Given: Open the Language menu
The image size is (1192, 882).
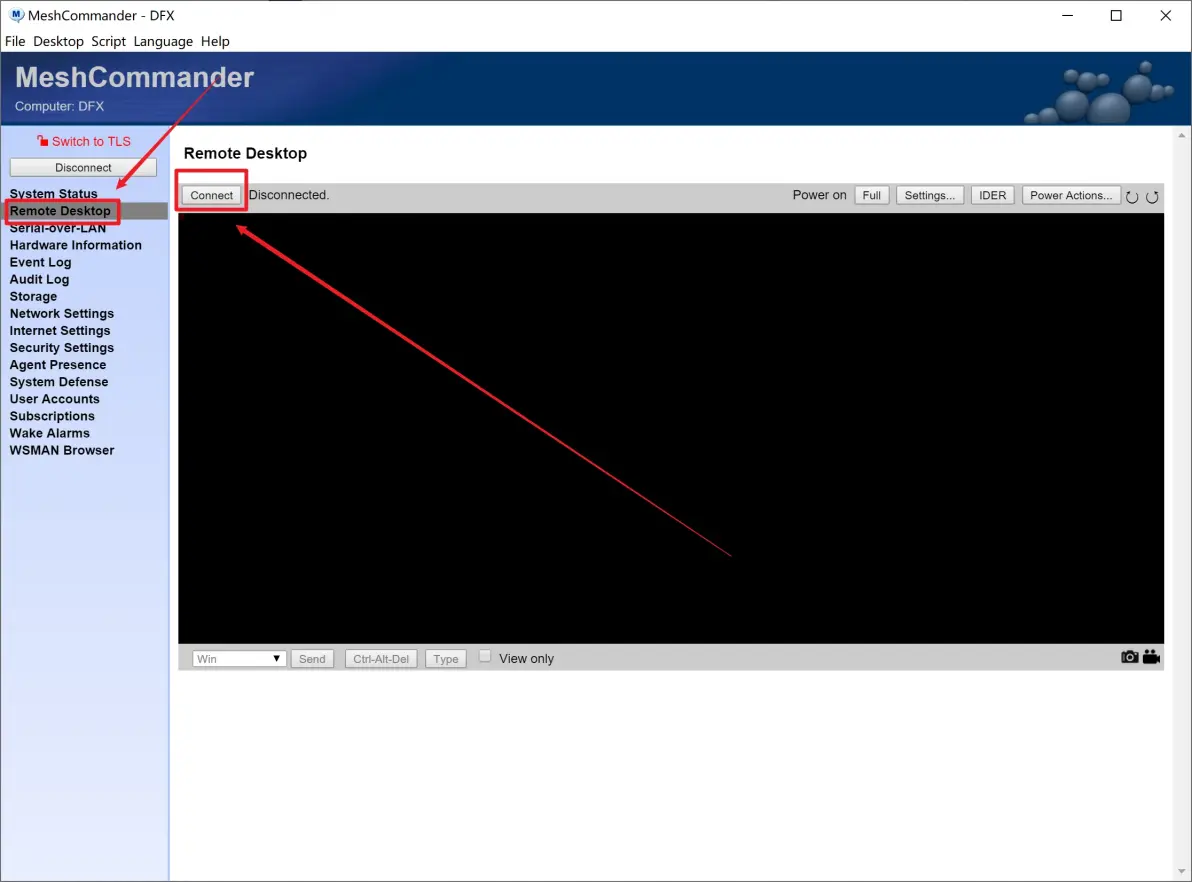Looking at the screenshot, I should pyautogui.click(x=163, y=41).
